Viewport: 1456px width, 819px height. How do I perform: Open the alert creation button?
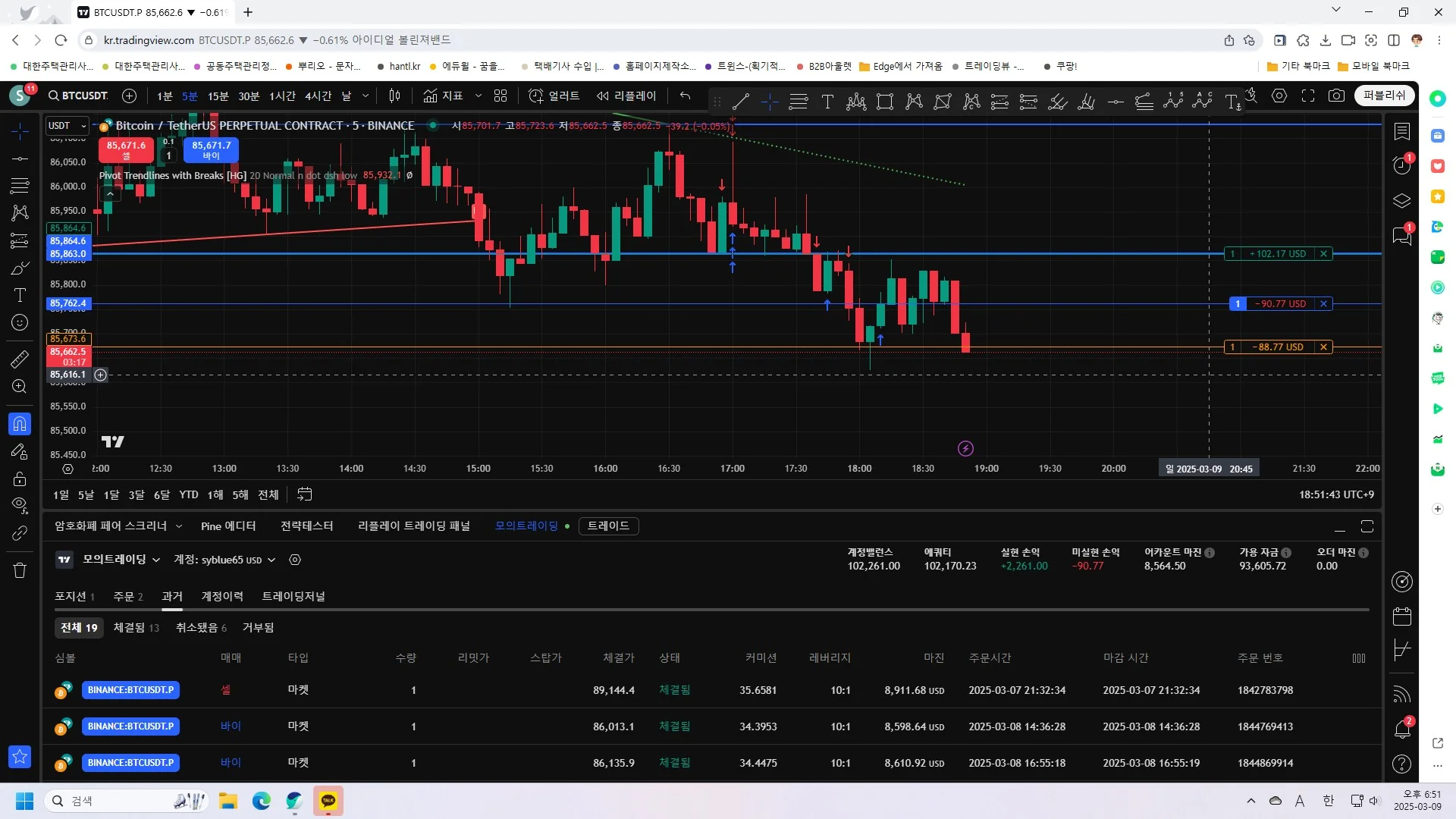pyautogui.click(x=554, y=96)
